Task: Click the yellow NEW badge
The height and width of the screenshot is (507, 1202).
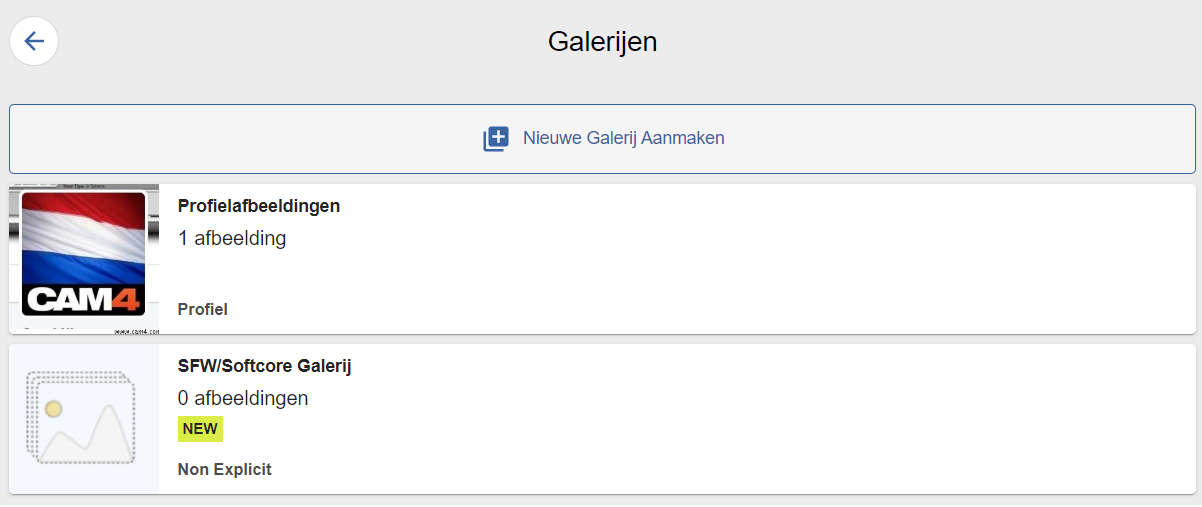Action: [x=200, y=429]
